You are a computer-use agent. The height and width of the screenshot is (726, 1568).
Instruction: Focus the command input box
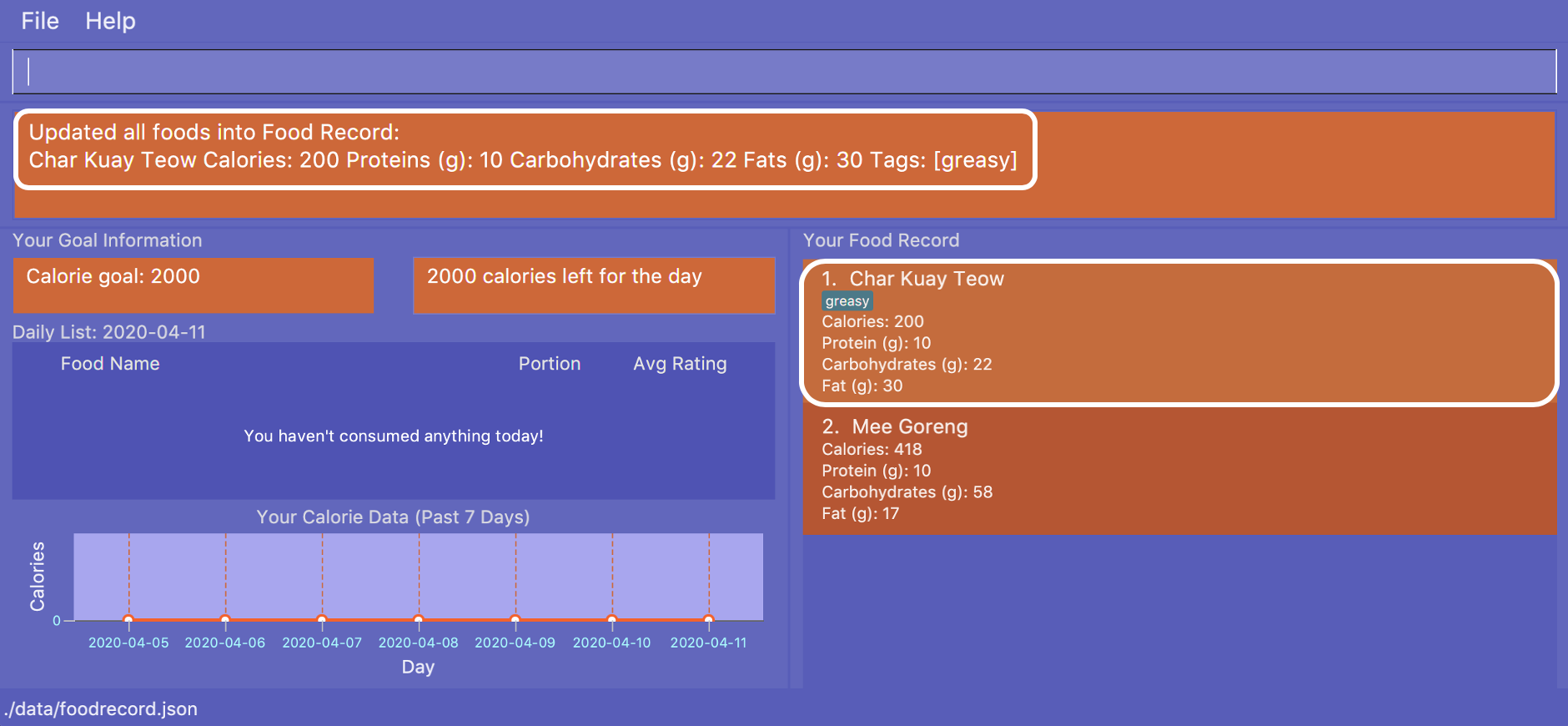[784, 72]
